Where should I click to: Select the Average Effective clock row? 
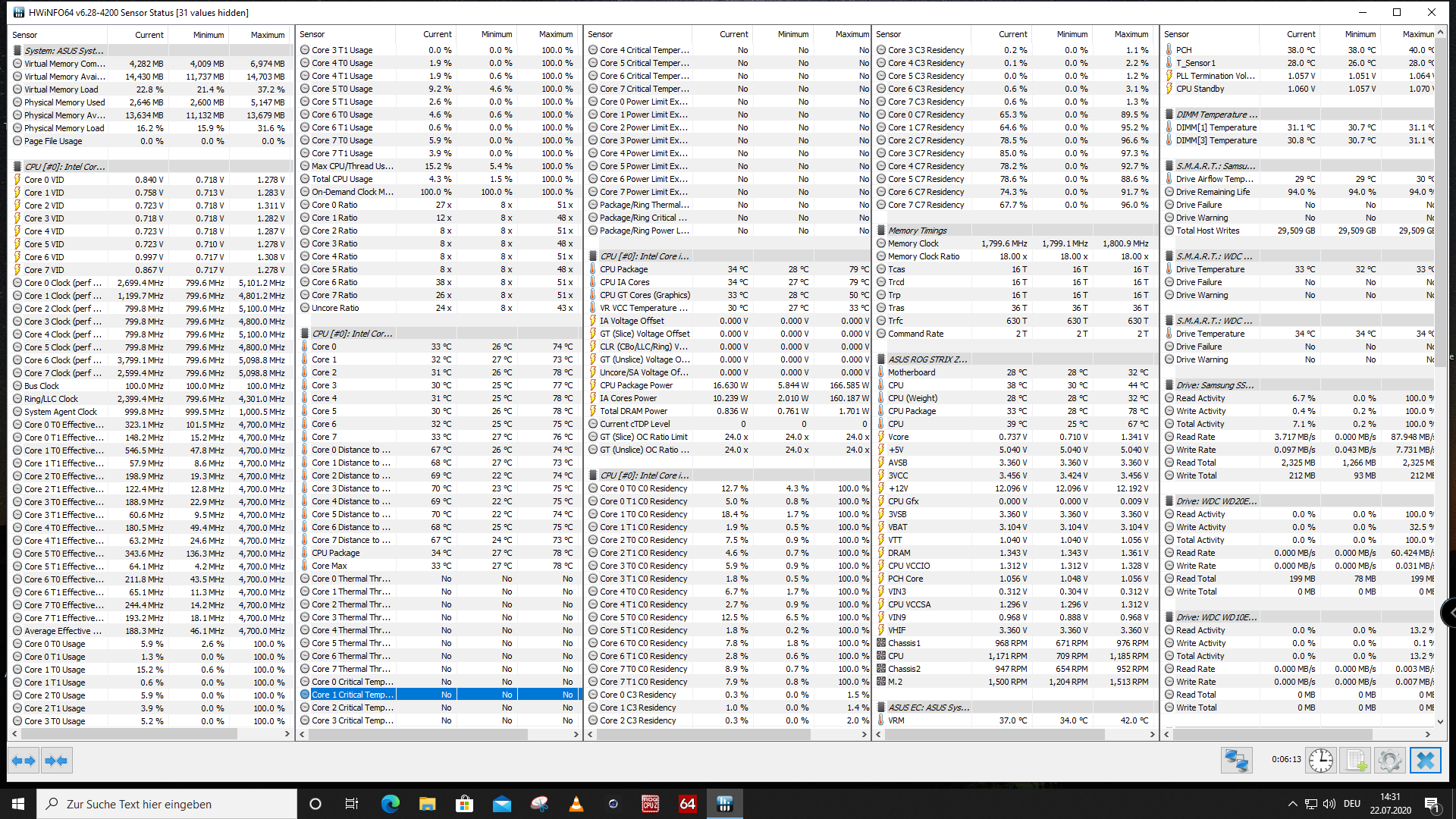pyautogui.click(x=151, y=631)
